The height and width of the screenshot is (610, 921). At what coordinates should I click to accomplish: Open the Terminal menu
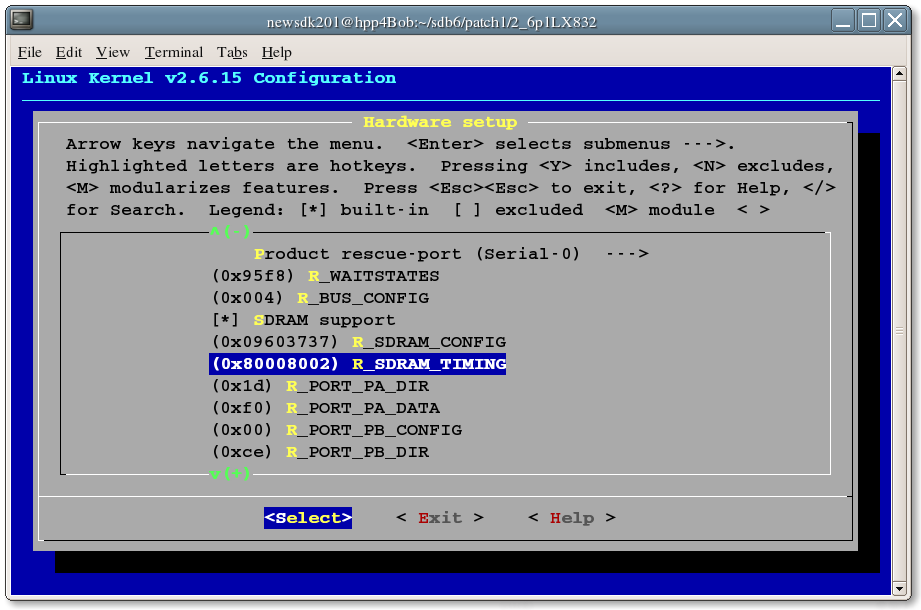(174, 52)
